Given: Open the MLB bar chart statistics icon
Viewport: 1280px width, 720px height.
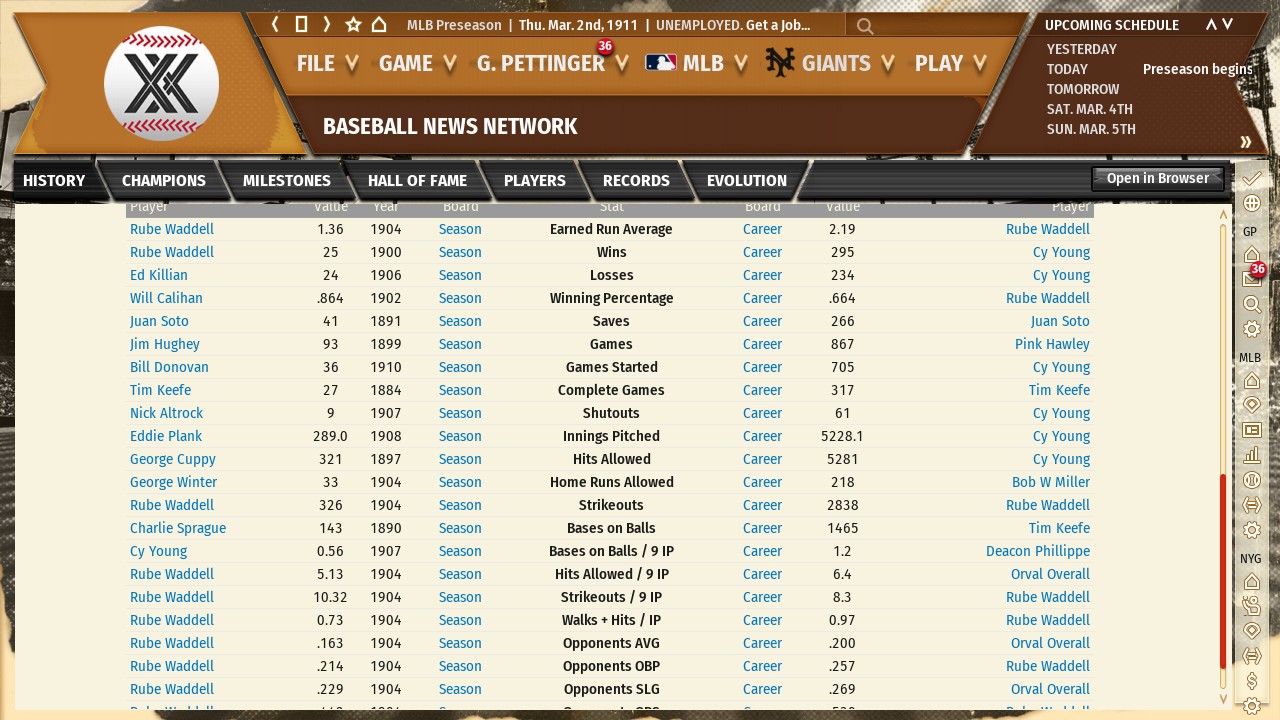Looking at the screenshot, I should point(1251,455).
